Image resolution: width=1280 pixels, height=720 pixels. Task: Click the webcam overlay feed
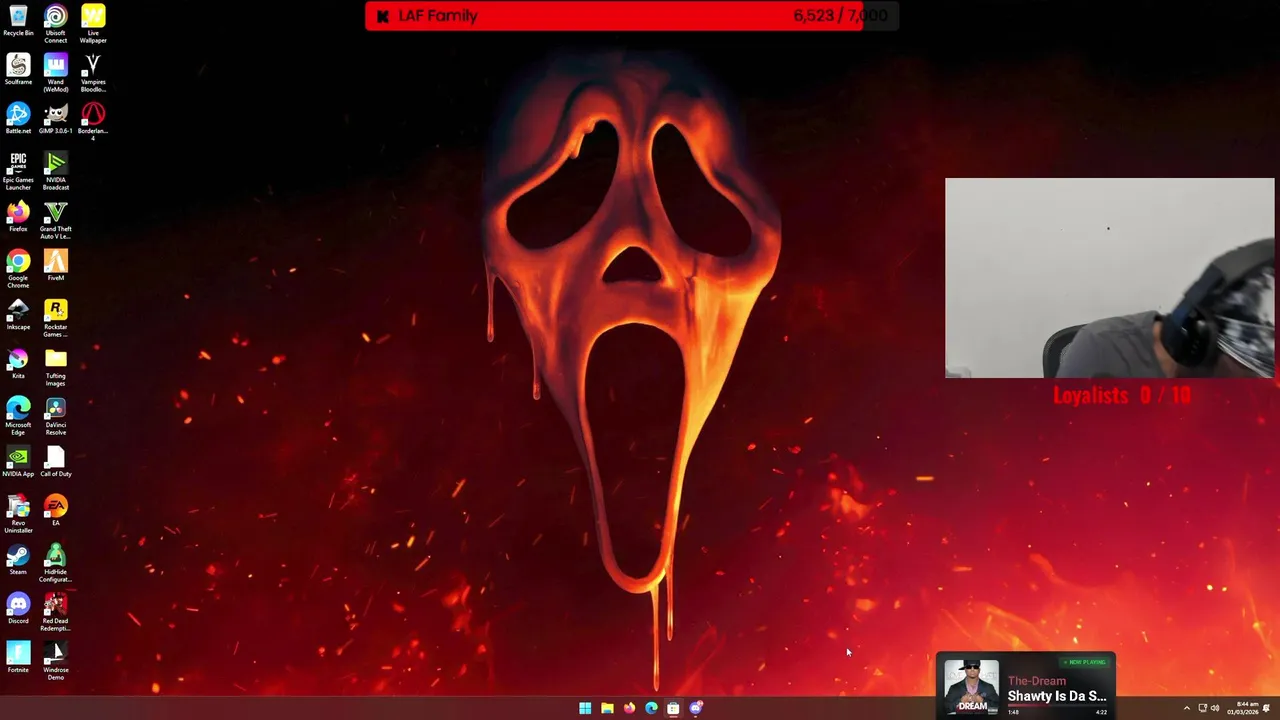(x=1110, y=278)
